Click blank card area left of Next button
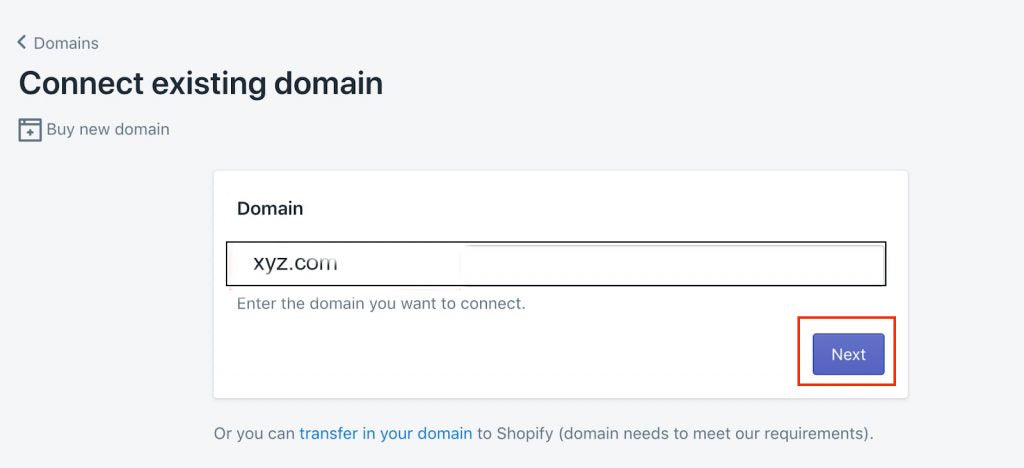Viewport: 1024px width, 468px height. pyautogui.click(x=500, y=355)
